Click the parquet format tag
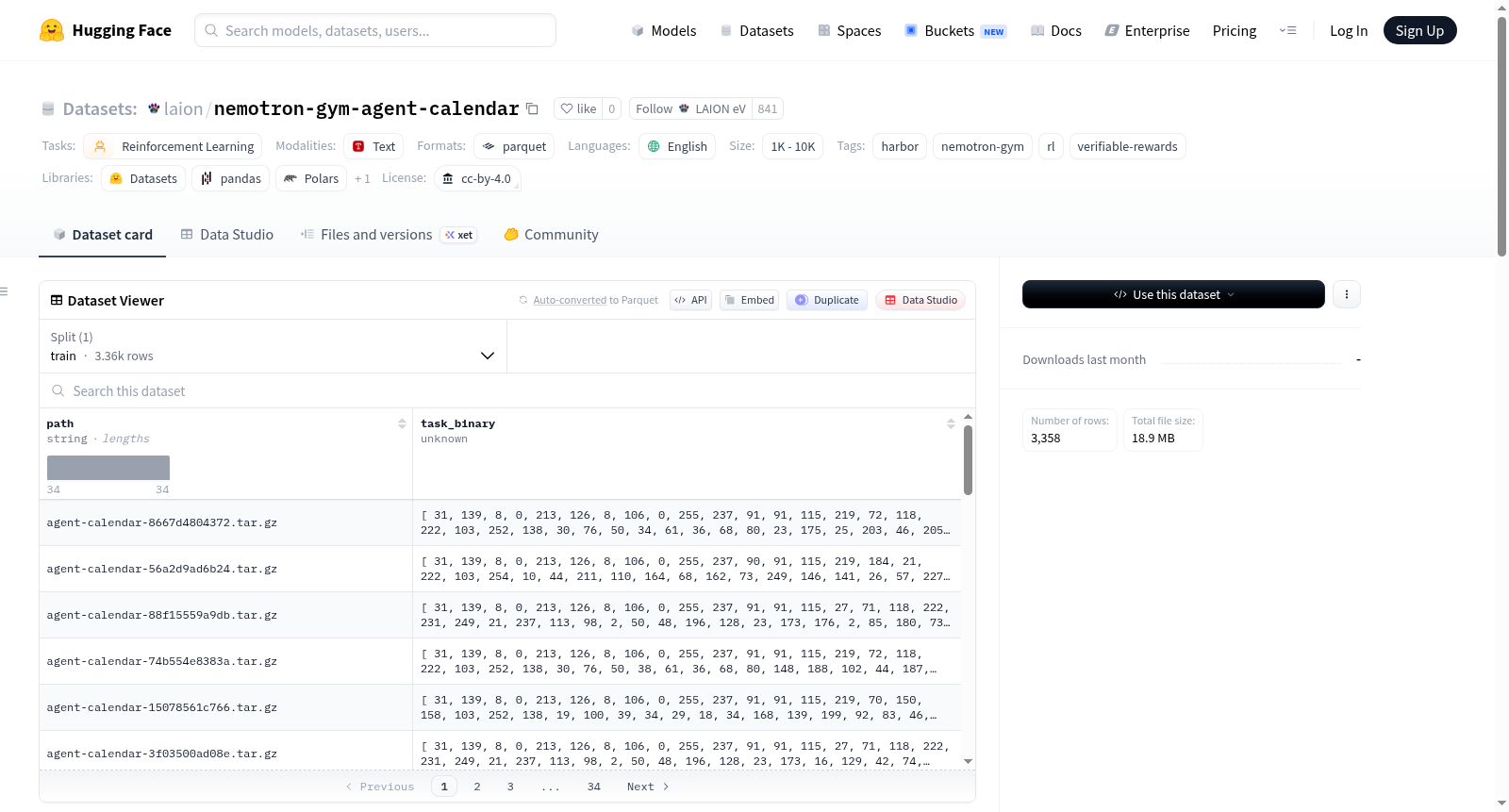This screenshot has width=1509, height=812. 515,146
